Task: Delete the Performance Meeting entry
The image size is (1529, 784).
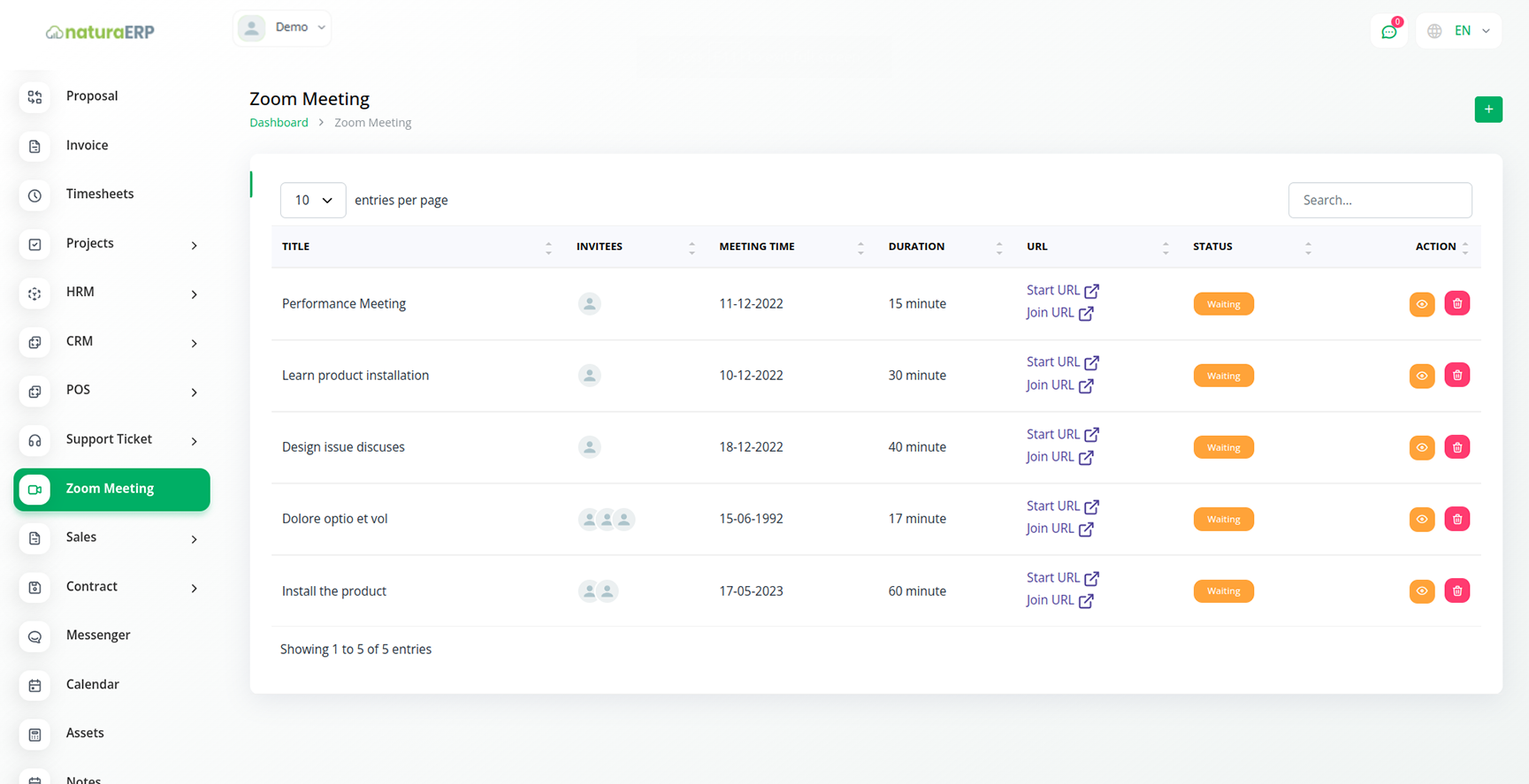Action: coord(1457,303)
